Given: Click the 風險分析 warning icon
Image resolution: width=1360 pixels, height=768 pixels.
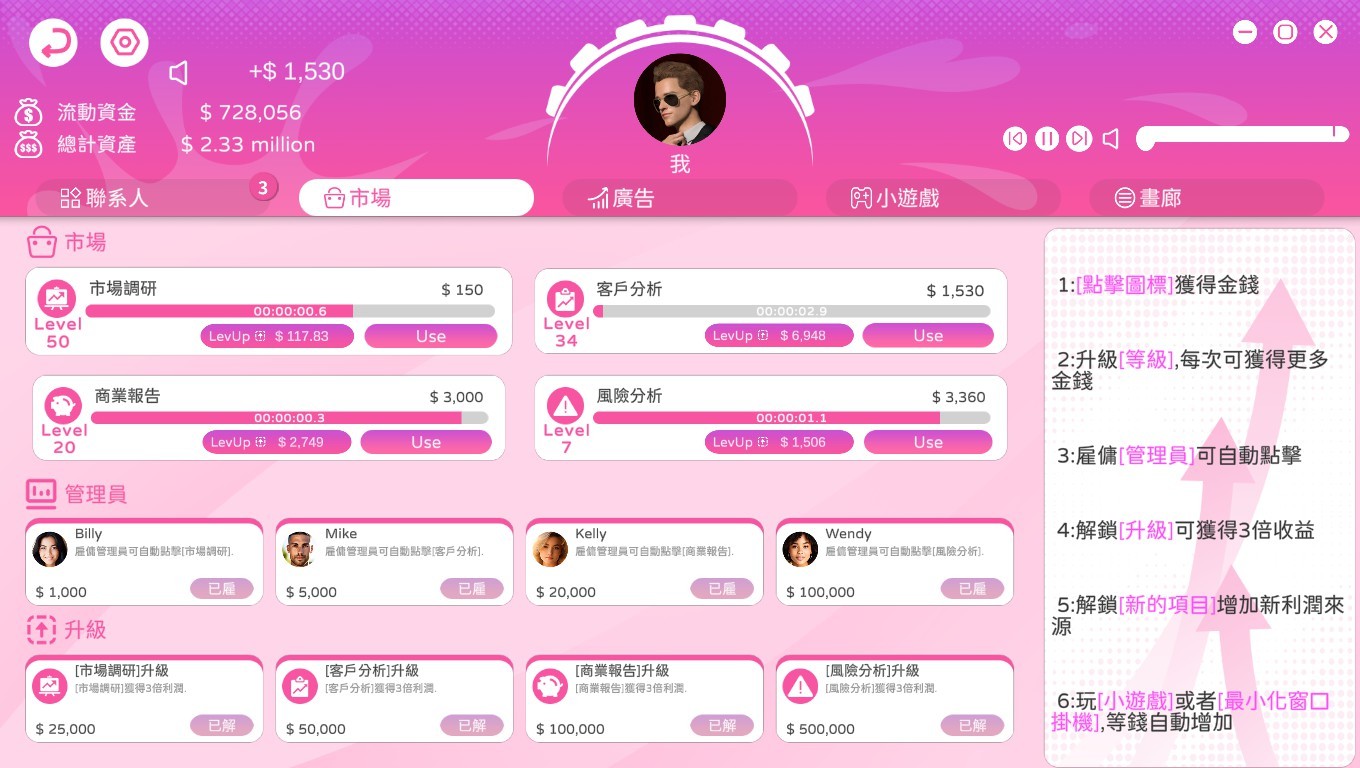Looking at the screenshot, I should 566,405.
